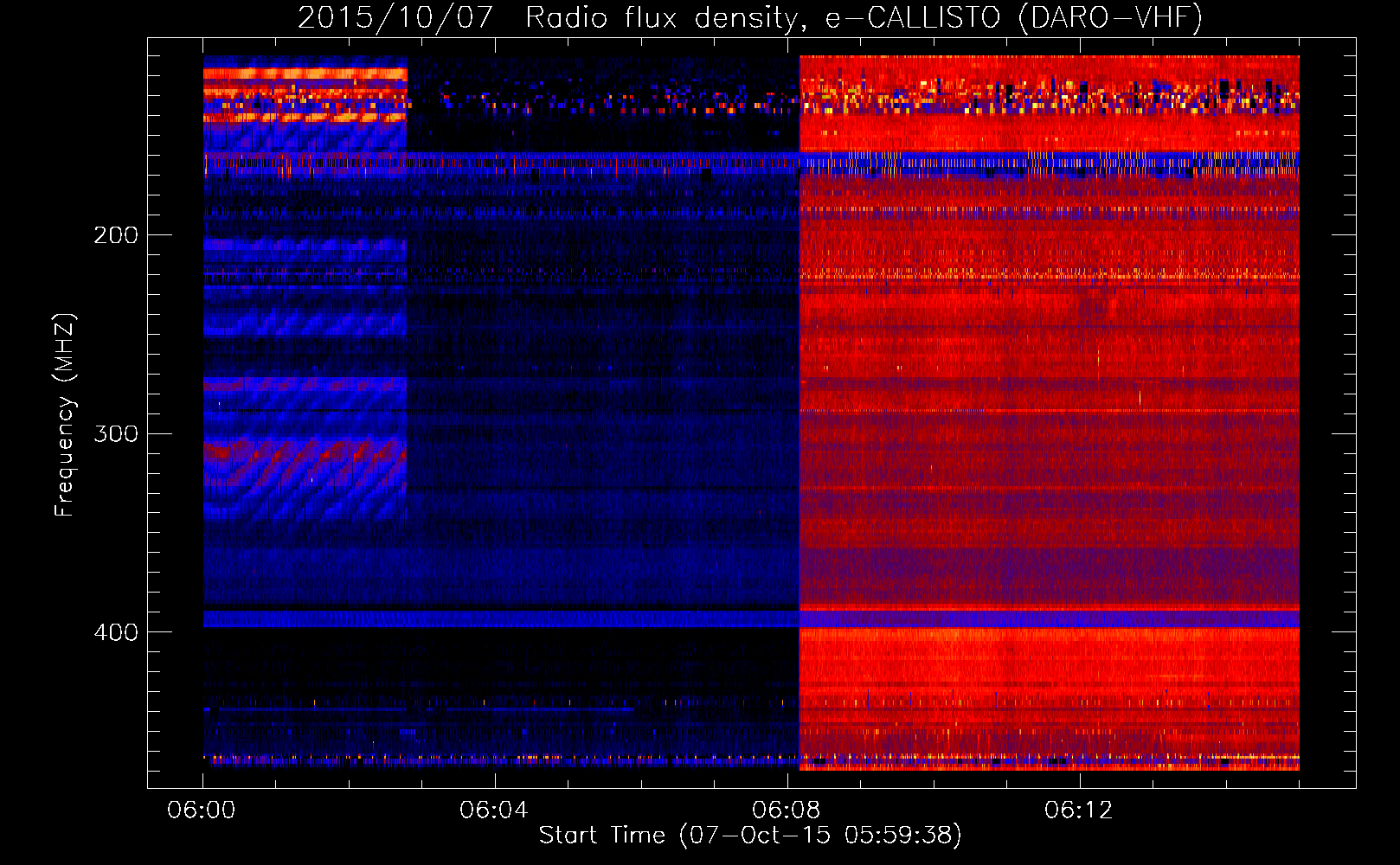
Task: Click the 06:04 time tick label
Action: tap(494, 811)
